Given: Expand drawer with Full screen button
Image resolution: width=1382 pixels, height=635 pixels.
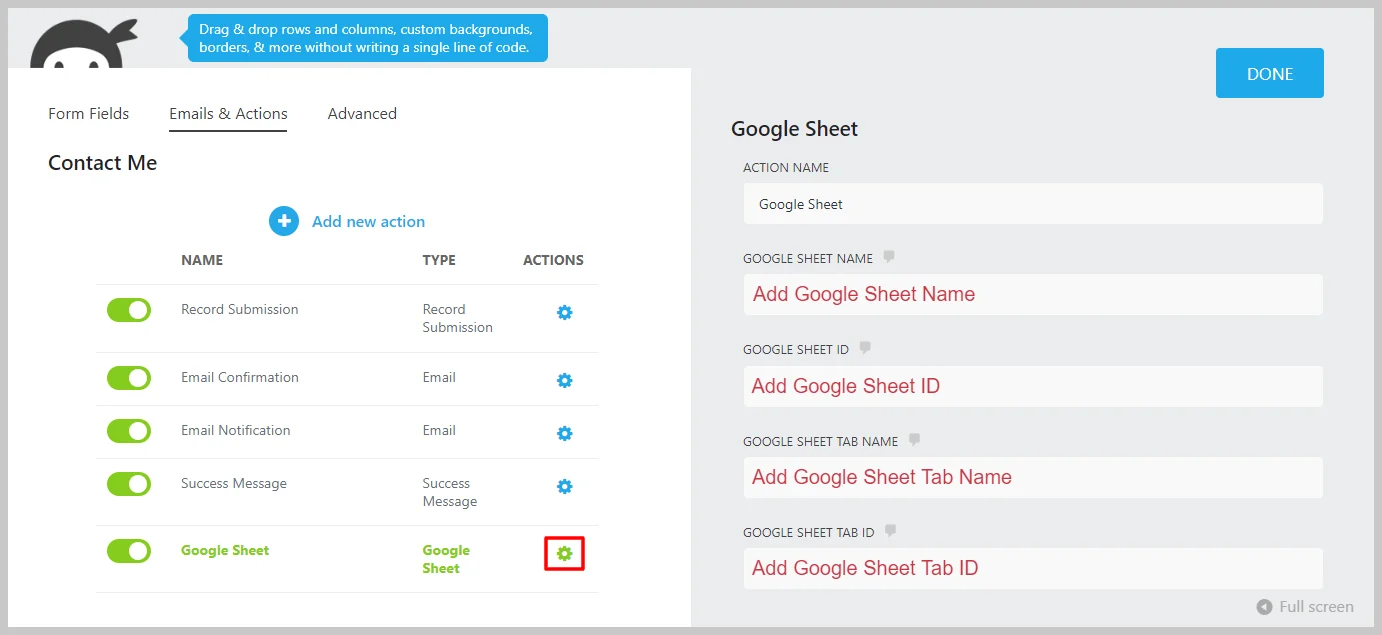Looking at the screenshot, I should (1306, 607).
